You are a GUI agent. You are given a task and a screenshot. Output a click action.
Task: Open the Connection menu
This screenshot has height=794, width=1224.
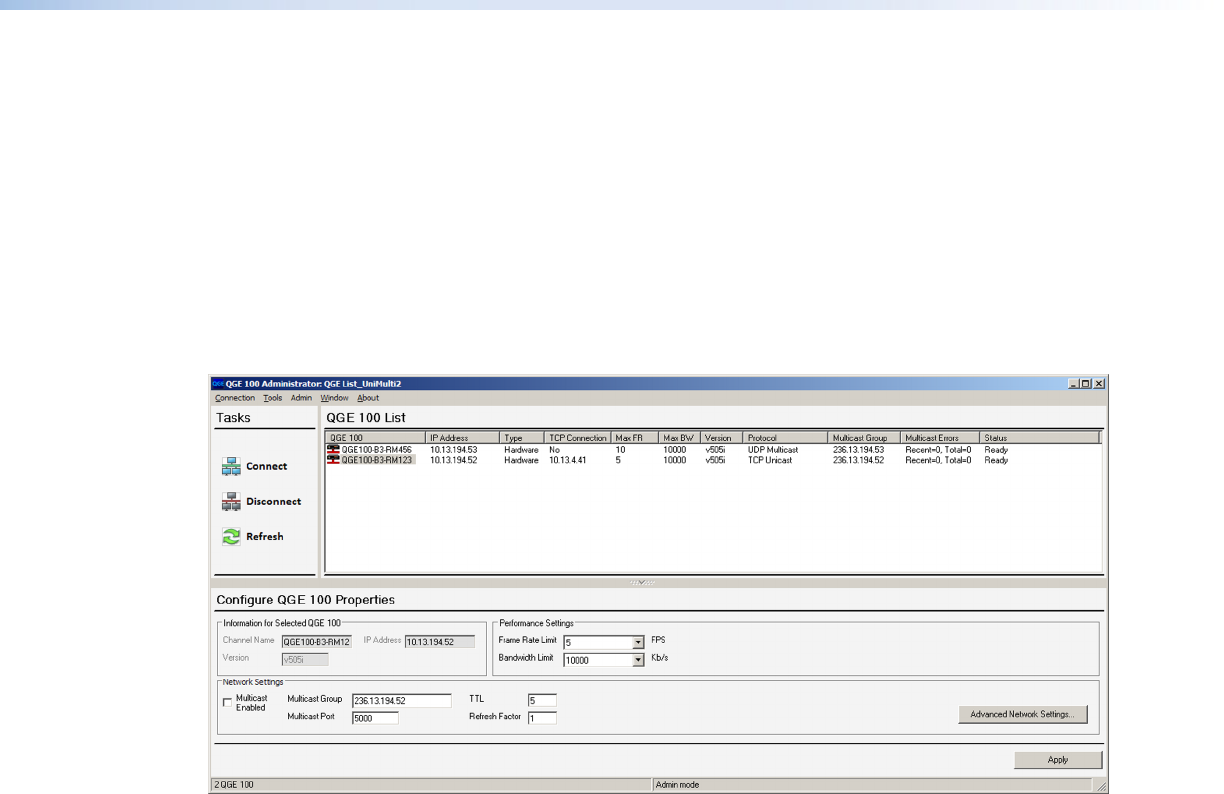tap(235, 398)
